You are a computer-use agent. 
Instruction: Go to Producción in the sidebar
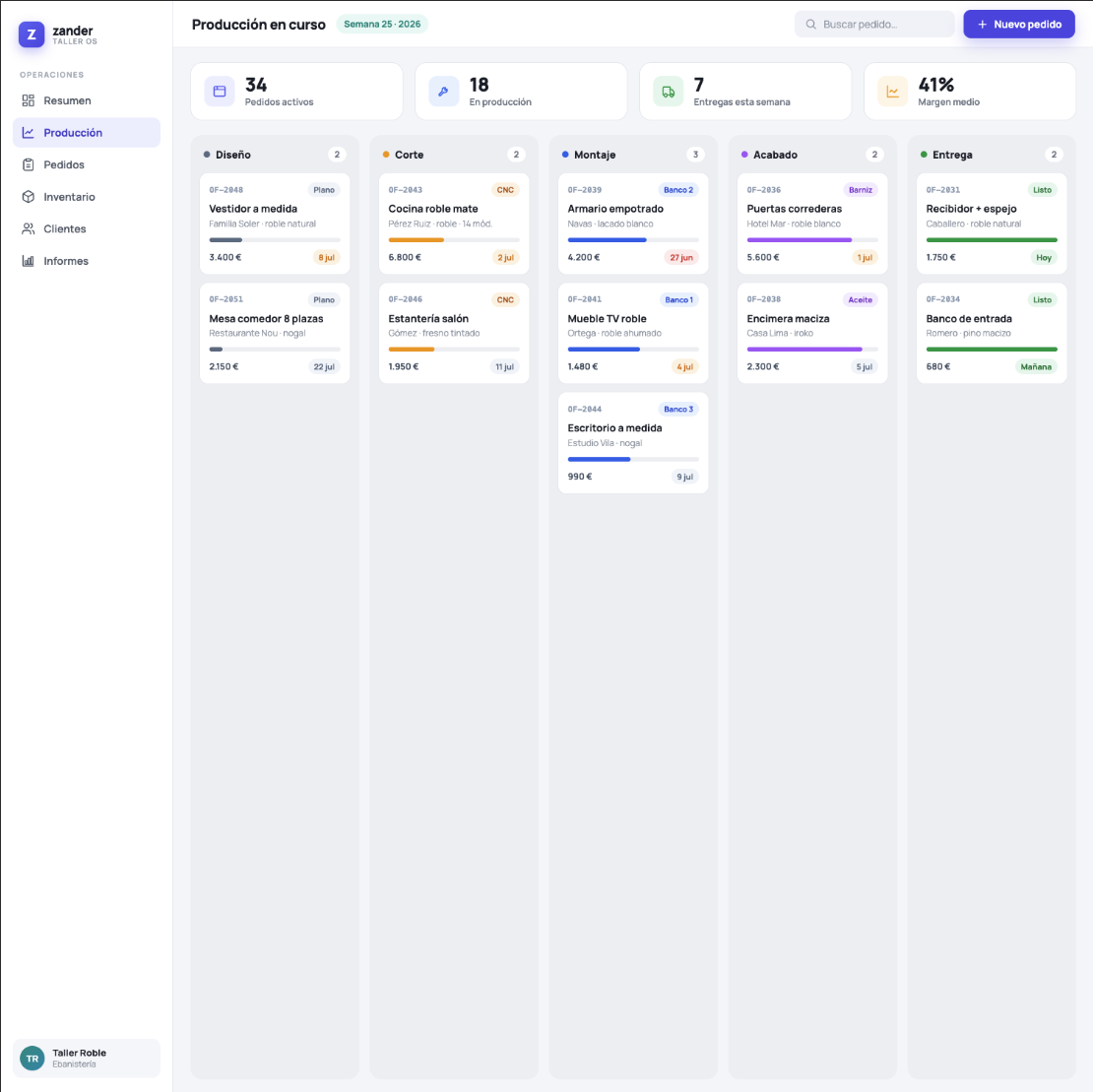coord(87,132)
